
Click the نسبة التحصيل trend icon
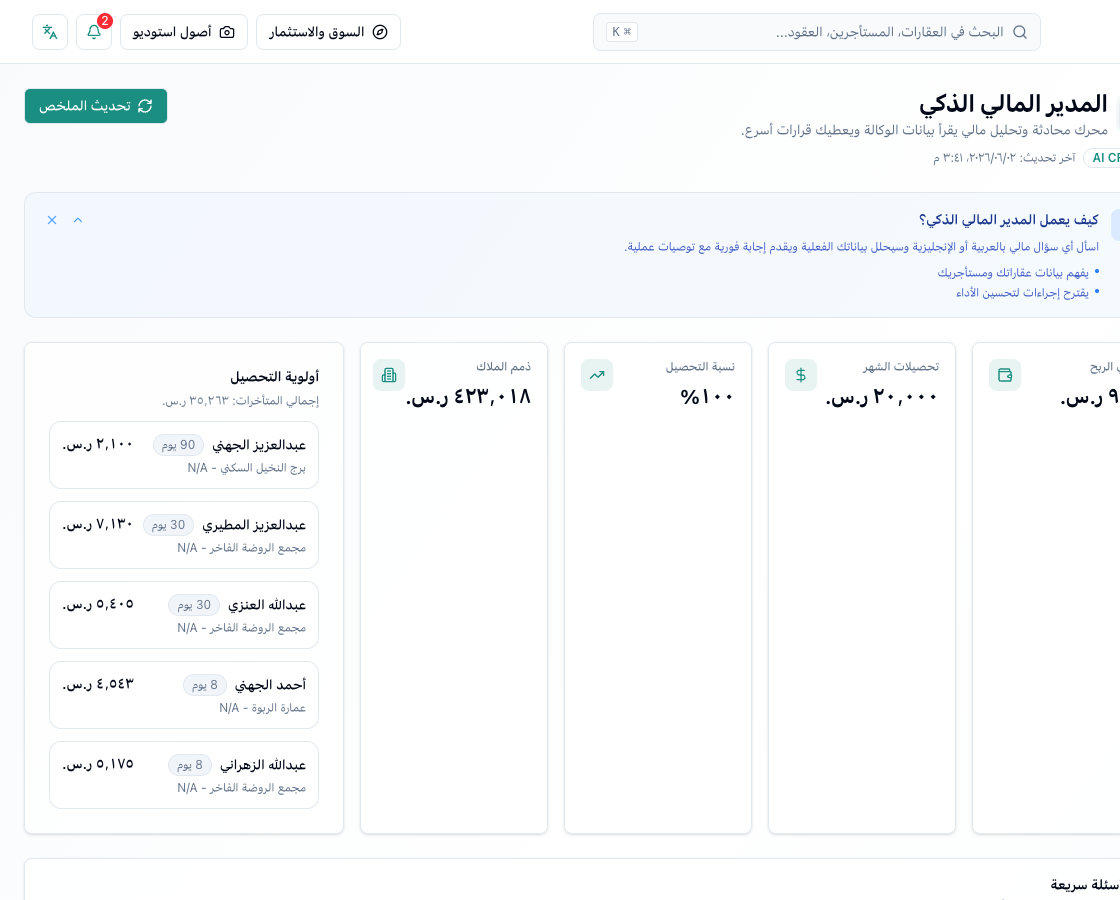(596, 375)
